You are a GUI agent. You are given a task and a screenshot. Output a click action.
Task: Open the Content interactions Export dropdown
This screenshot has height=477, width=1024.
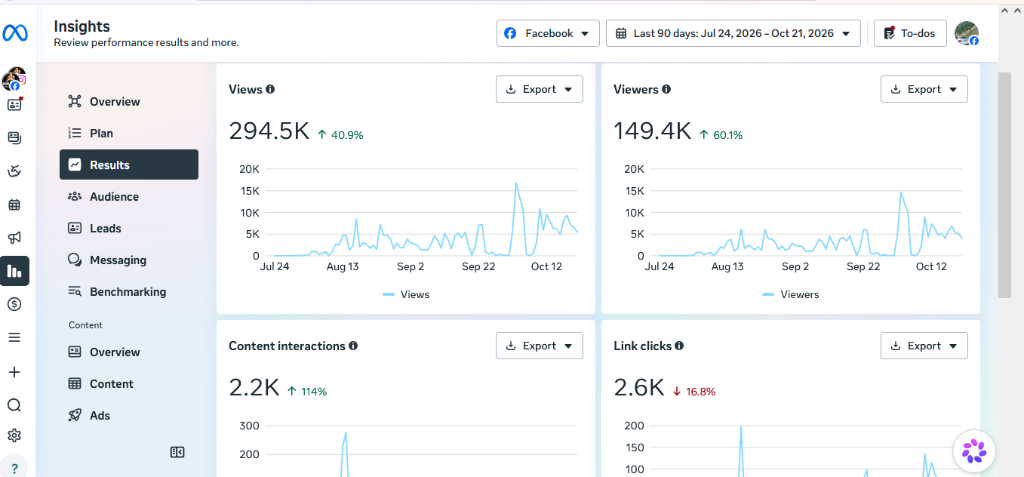click(x=539, y=346)
